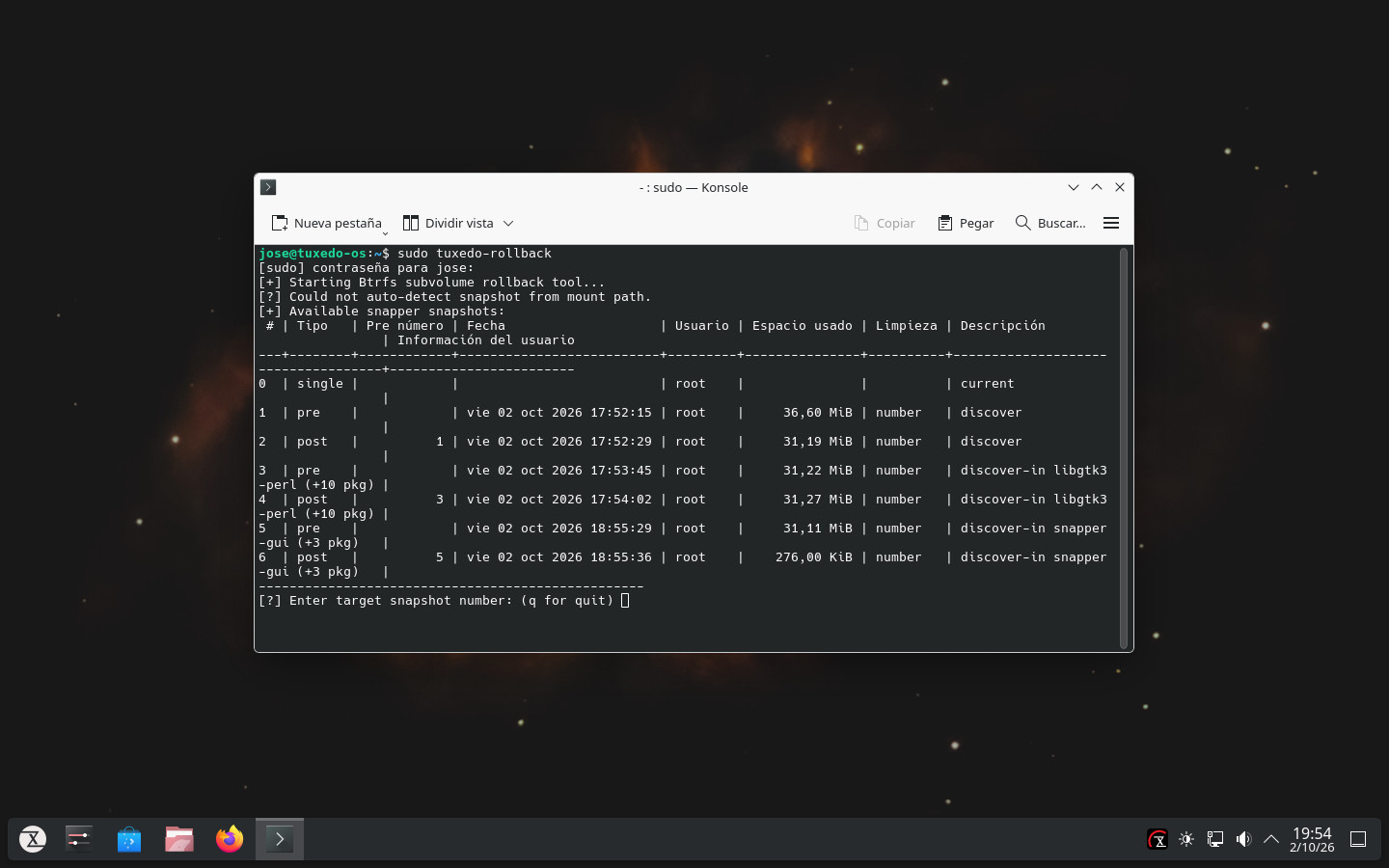Click the Konsole window icon in title bar

coord(269,187)
